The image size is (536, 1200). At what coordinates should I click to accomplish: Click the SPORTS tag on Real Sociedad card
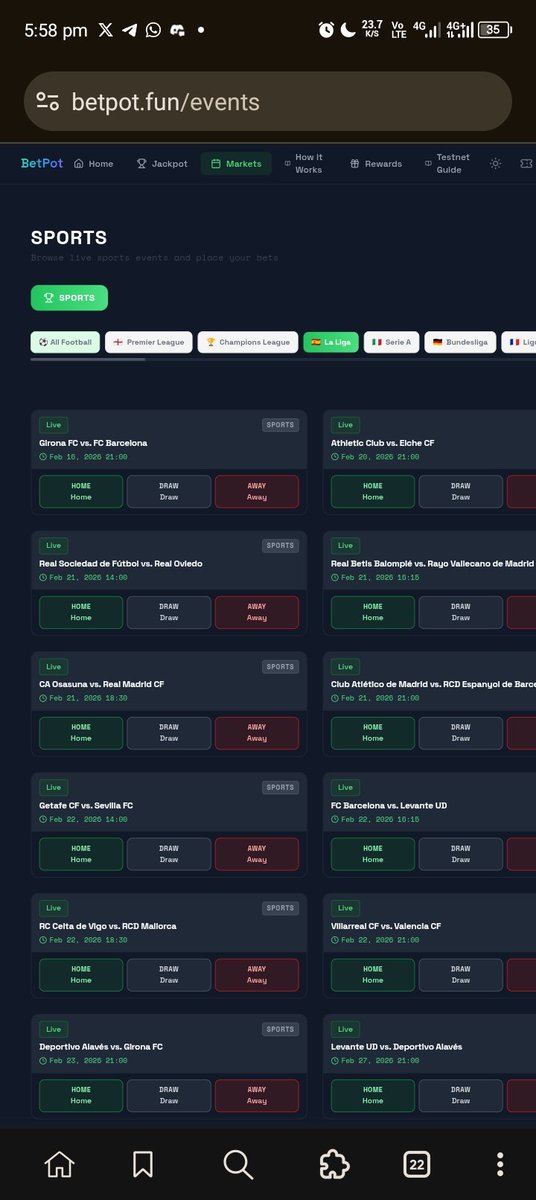click(x=280, y=546)
